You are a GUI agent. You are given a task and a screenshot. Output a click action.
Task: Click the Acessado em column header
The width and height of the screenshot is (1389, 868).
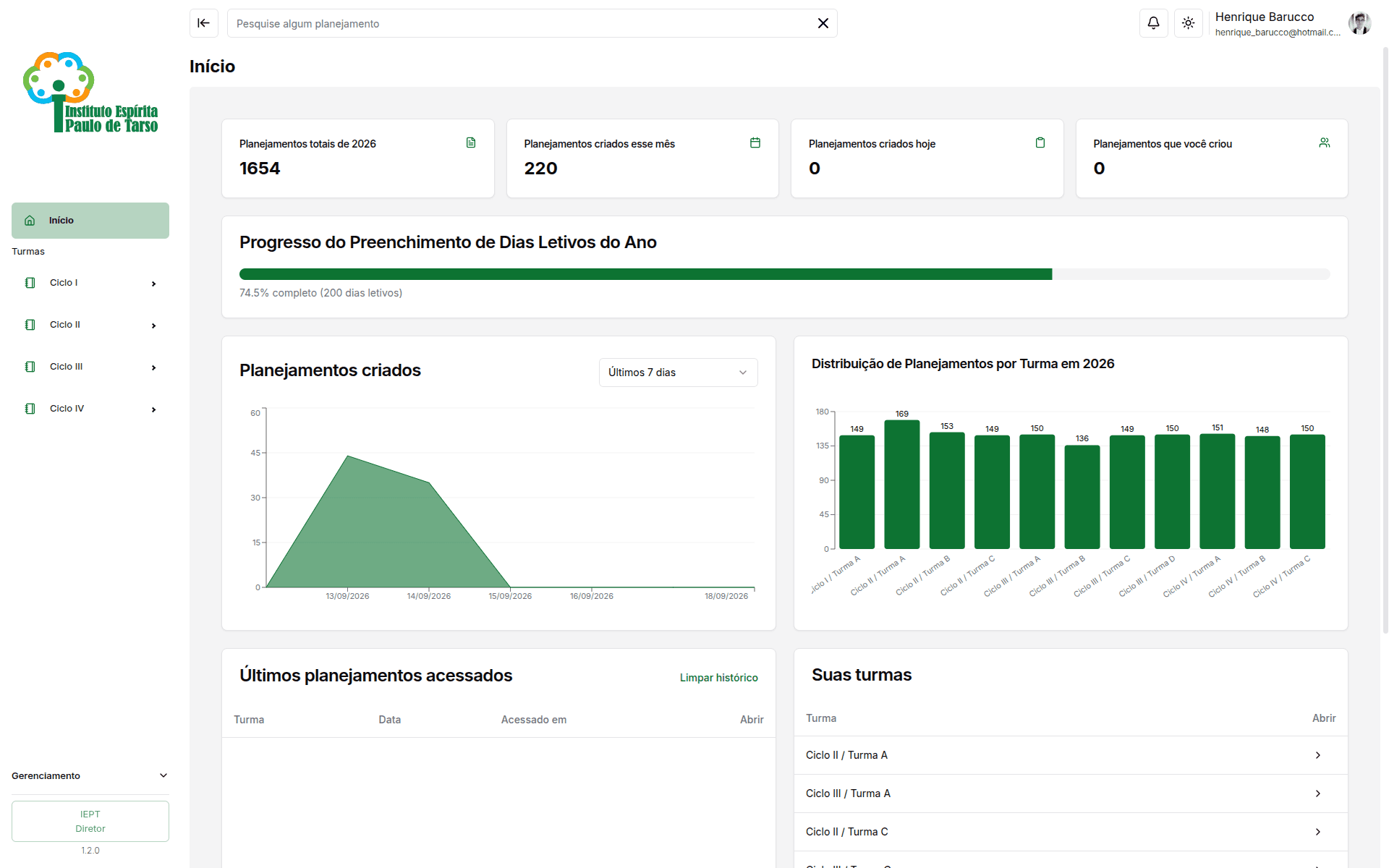pyautogui.click(x=534, y=720)
